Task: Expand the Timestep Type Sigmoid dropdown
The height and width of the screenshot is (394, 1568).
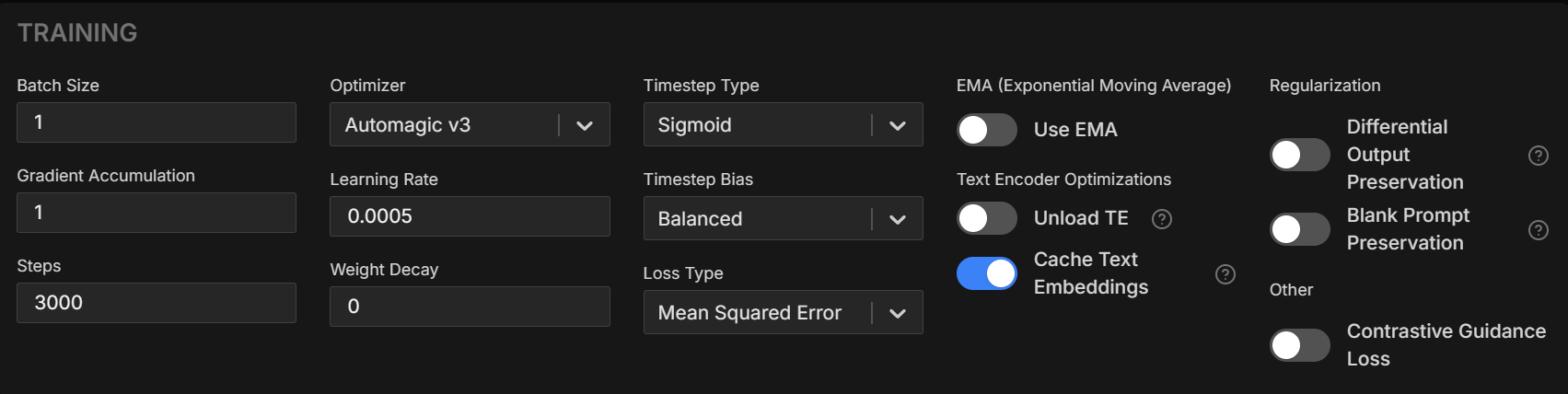Action: (x=783, y=124)
